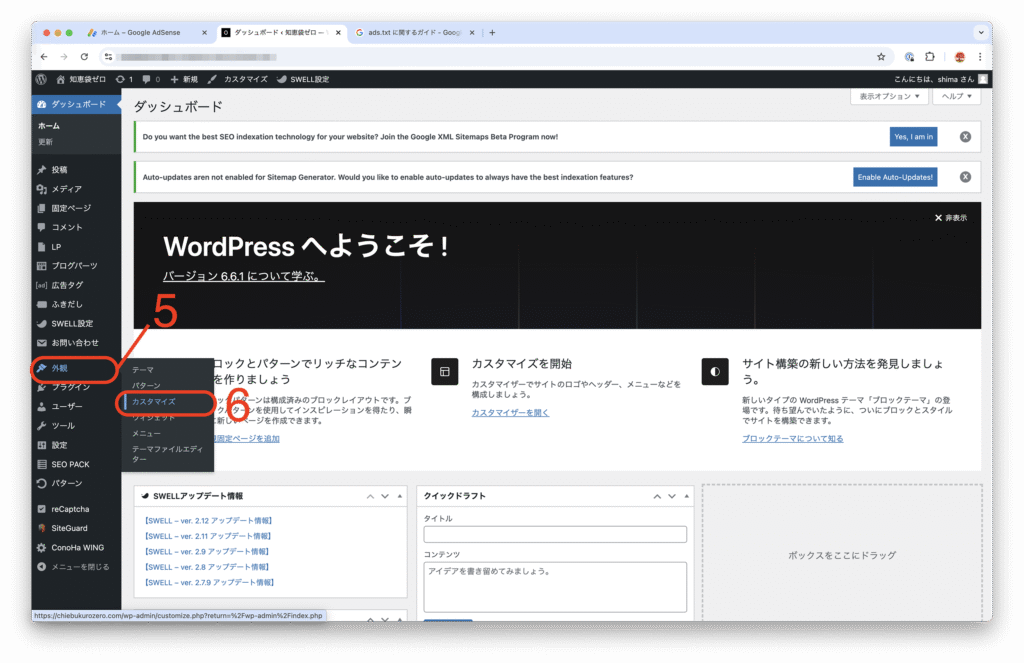1024x663 pixels.
Task: Click the customizer block icon in welcome panel
Action: (x=445, y=372)
